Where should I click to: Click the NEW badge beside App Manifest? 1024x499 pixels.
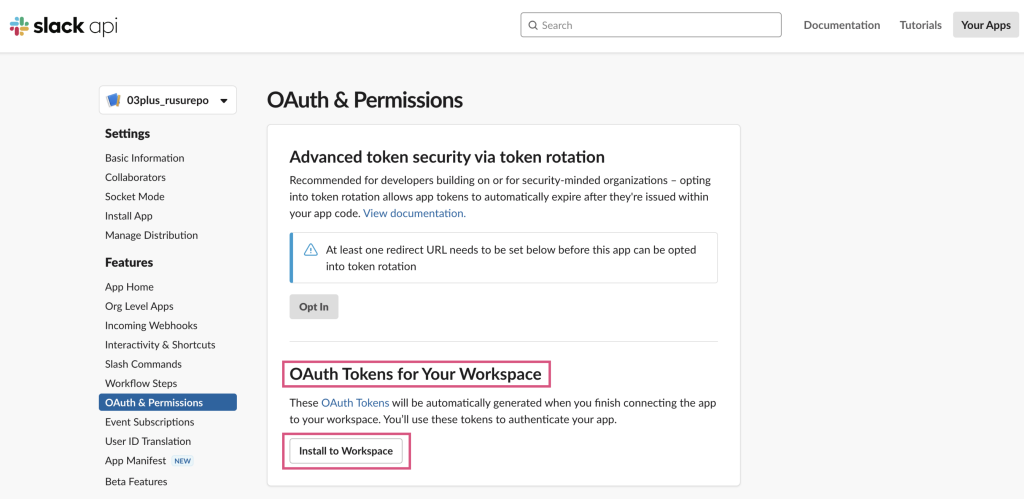pyautogui.click(x=182, y=461)
